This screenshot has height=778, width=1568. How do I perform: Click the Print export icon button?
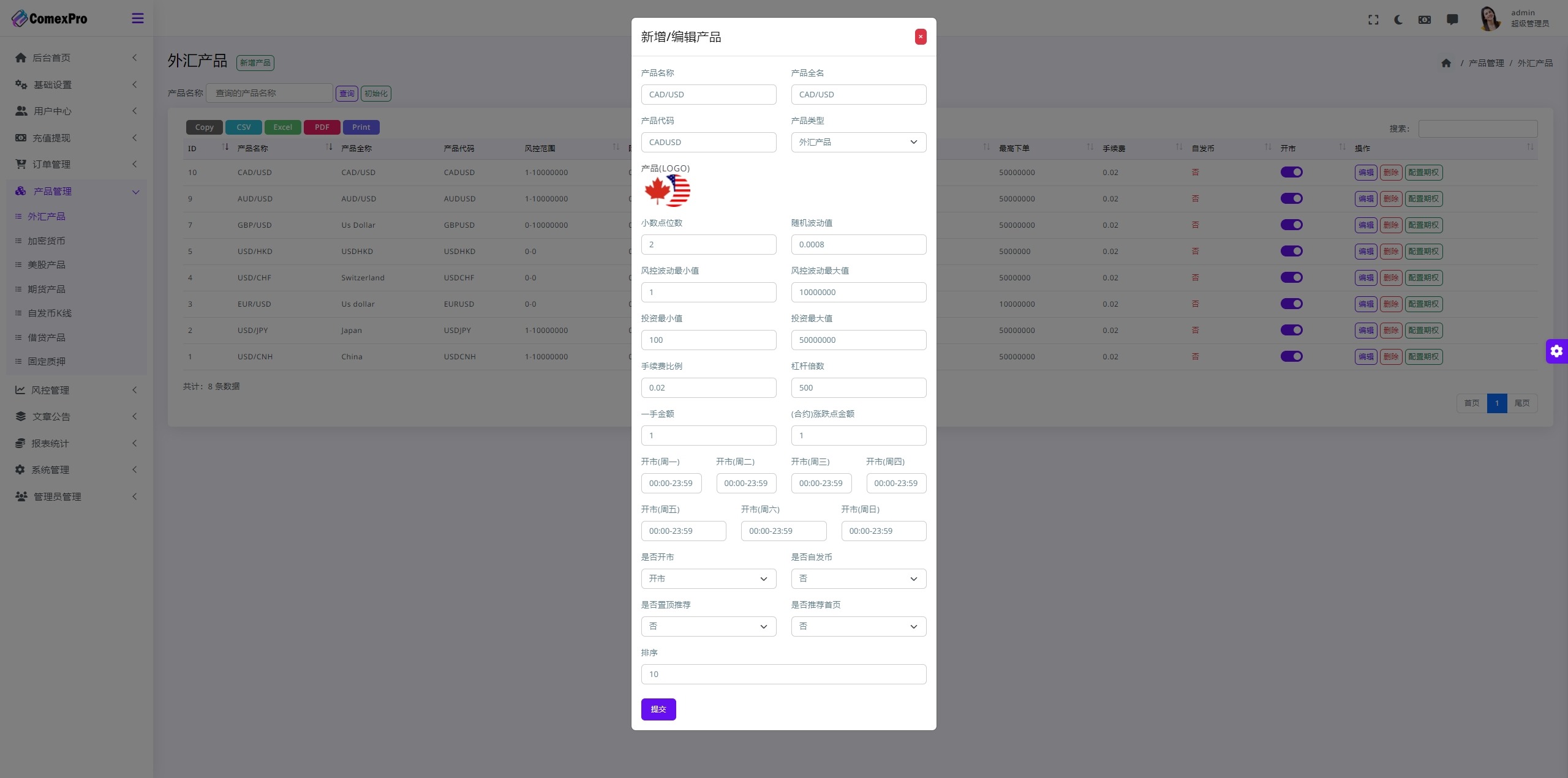[361, 127]
